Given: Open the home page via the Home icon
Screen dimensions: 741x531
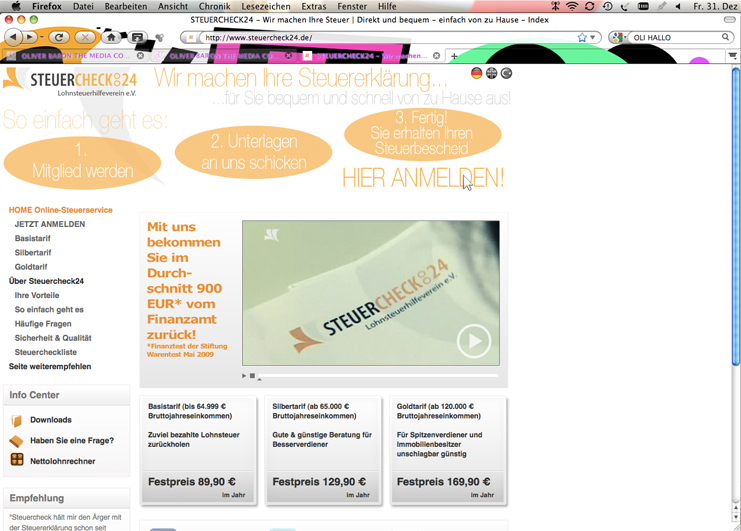Looking at the screenshot, I should (111, 37).
